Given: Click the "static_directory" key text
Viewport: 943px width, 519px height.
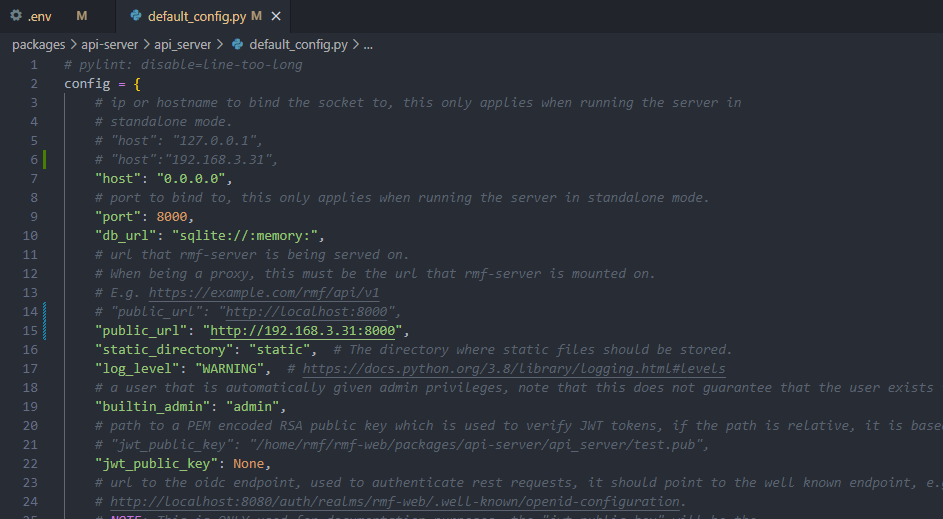Looking at the screenshot, I should pos(164,349).
